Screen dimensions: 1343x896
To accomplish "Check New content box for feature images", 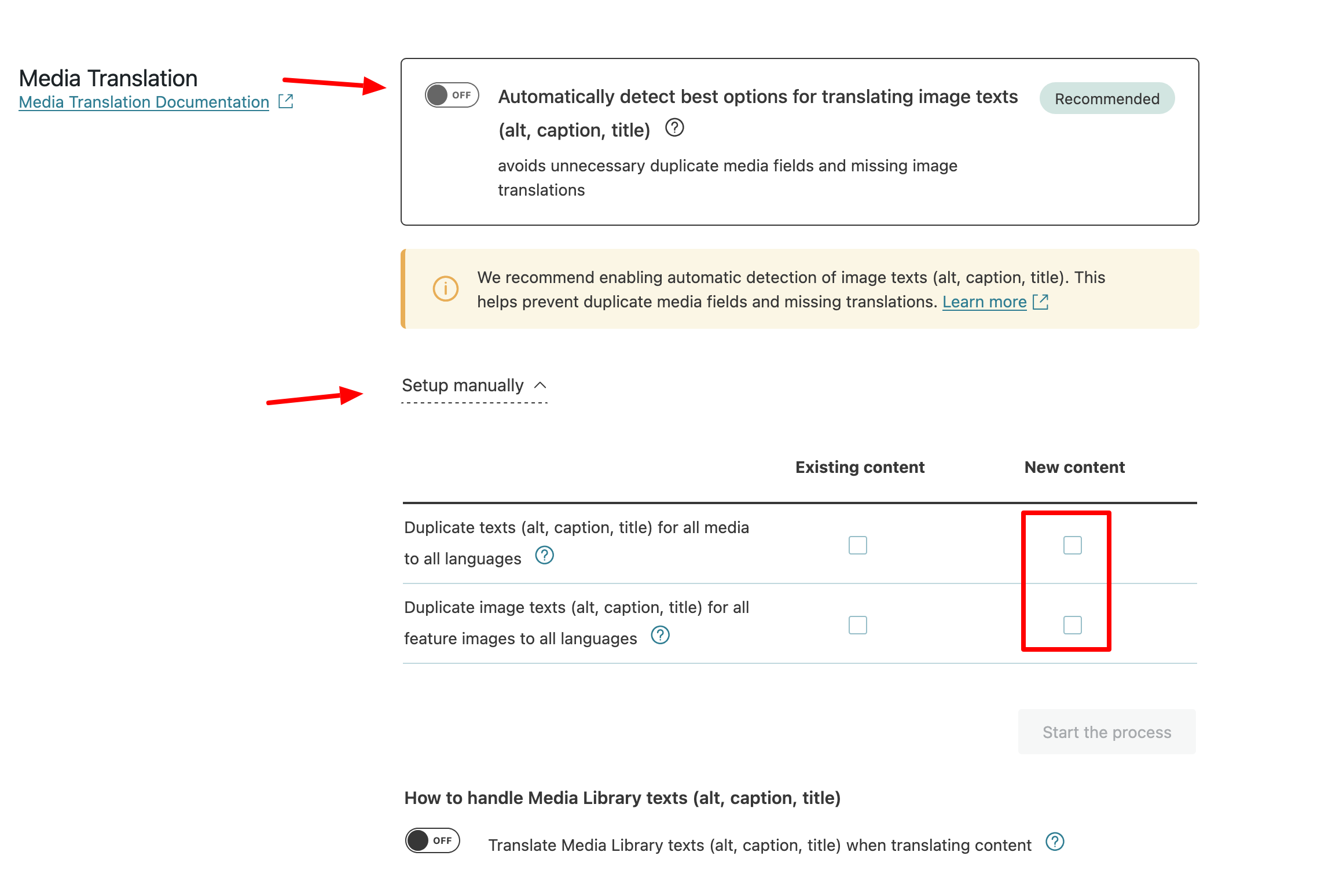I will (1072, 625).
